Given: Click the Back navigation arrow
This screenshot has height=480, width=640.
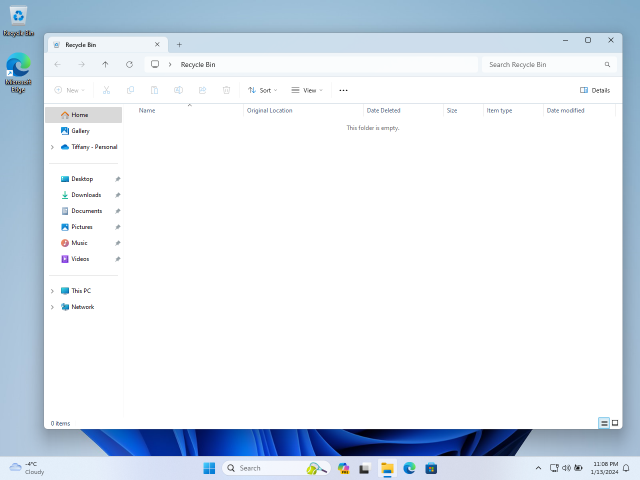Looking at the screenshot, I should tap(58, 64).
